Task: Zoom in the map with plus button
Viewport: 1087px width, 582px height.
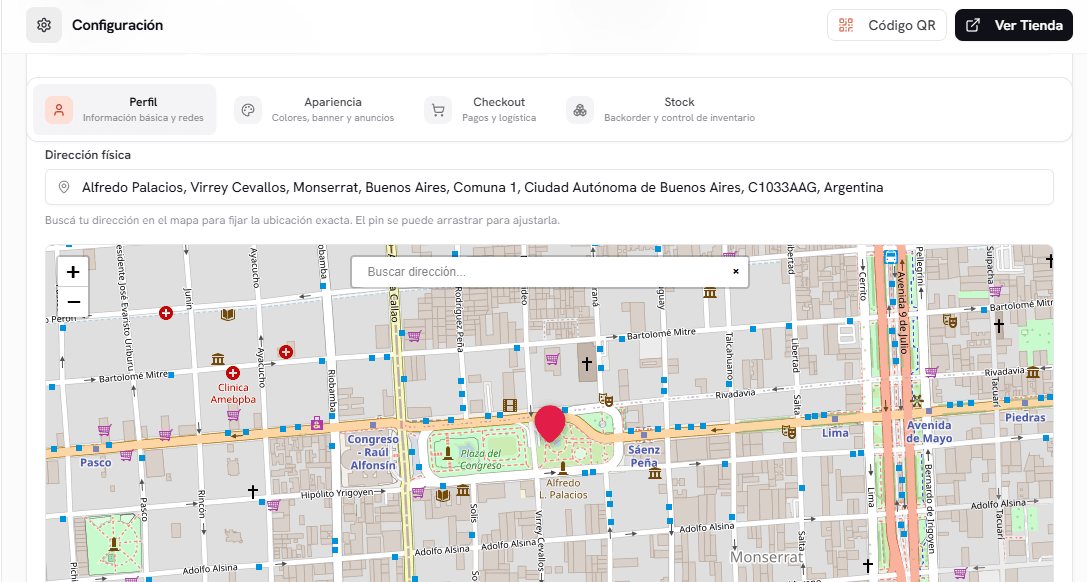Action: (x=73, y=272)
